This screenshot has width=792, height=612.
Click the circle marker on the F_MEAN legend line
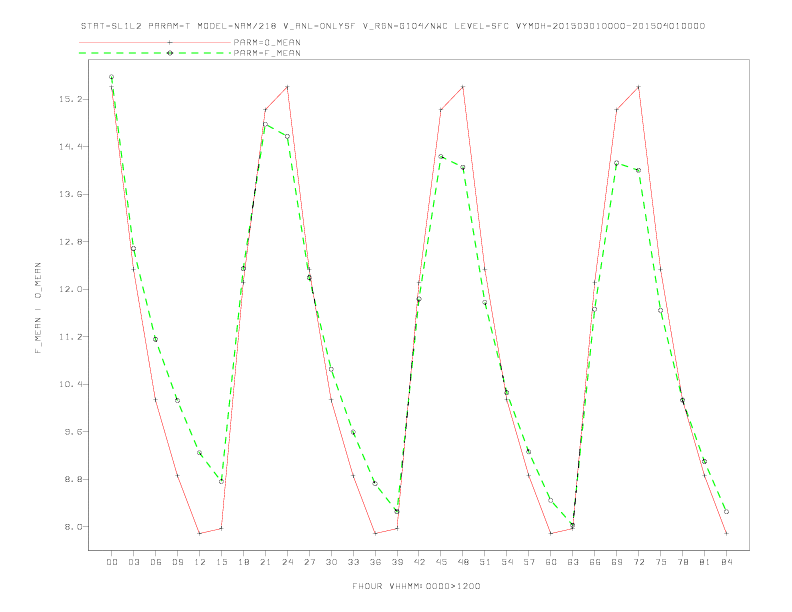pos(170,53)
